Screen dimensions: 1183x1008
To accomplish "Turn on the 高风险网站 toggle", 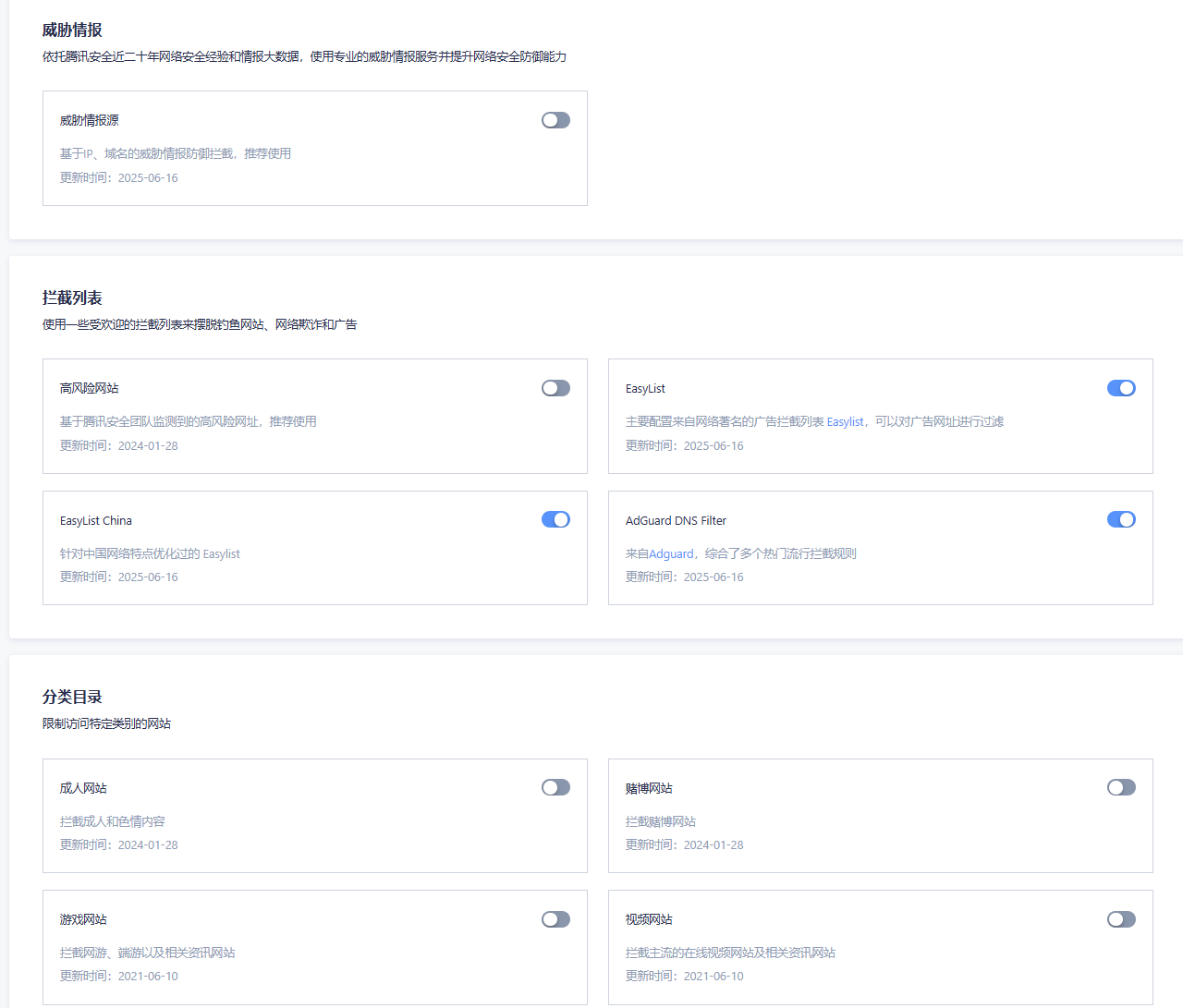I will [x=555, y=388].
